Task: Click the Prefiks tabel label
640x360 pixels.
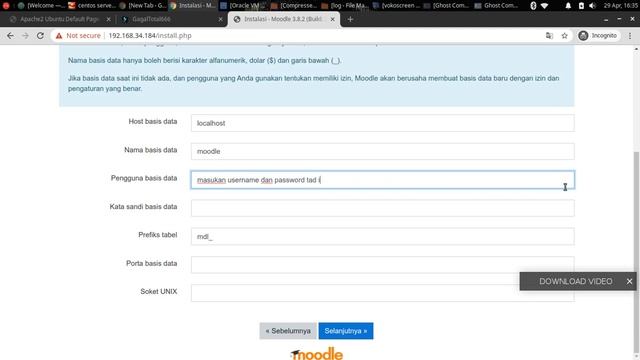Action: (x=158, y=235)
